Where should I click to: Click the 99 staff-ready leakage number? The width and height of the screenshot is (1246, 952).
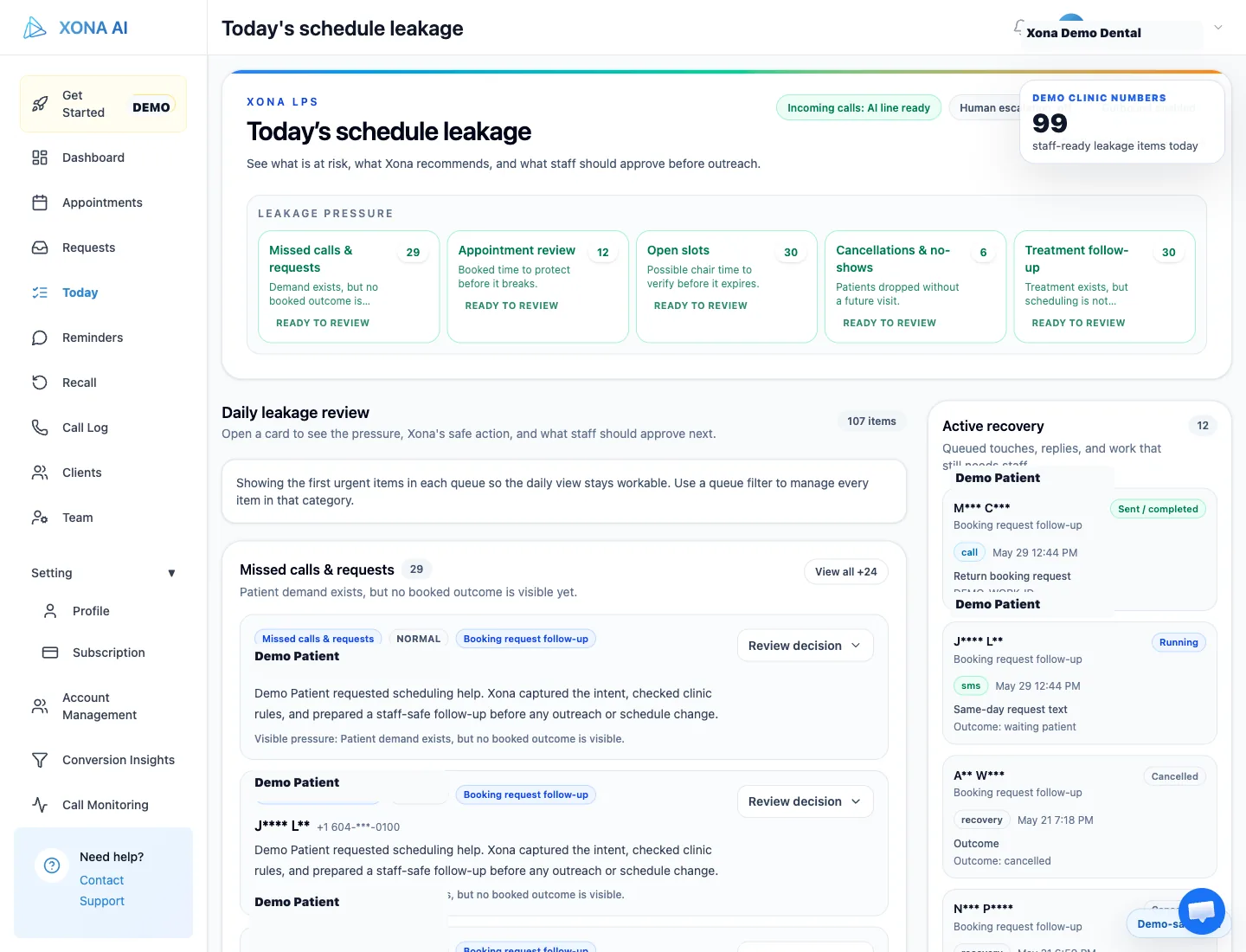[1050, 123]
